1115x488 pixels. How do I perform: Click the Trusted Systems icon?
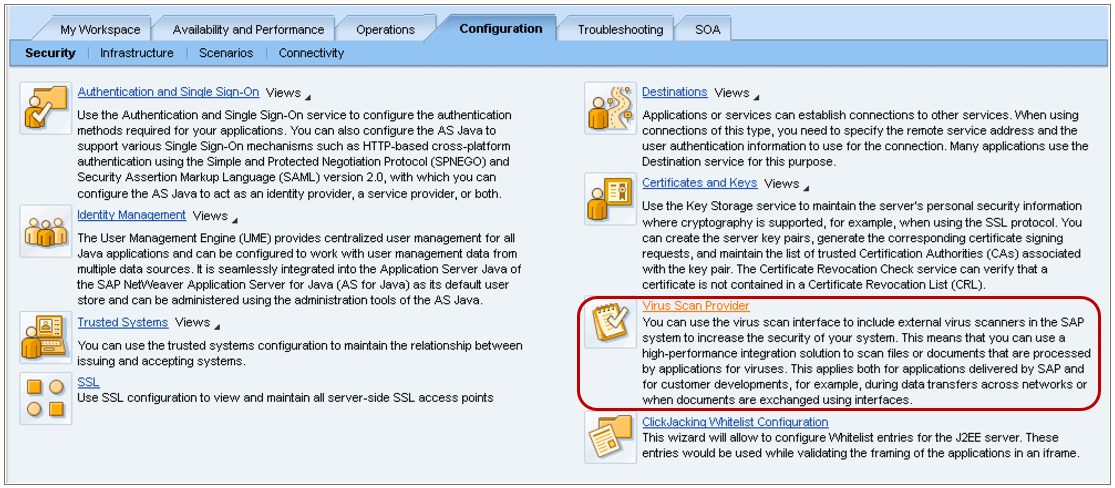point(45,337)
